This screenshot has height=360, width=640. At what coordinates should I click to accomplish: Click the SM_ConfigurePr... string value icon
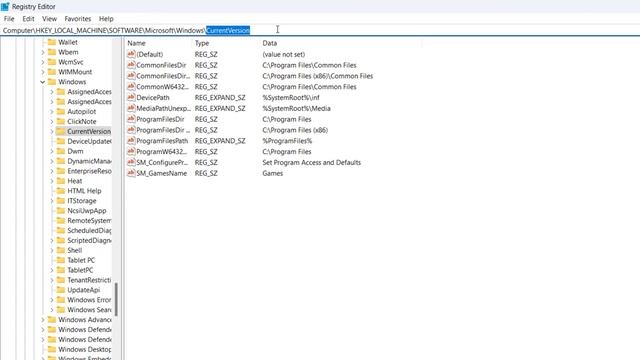click(x=131, y=162)
